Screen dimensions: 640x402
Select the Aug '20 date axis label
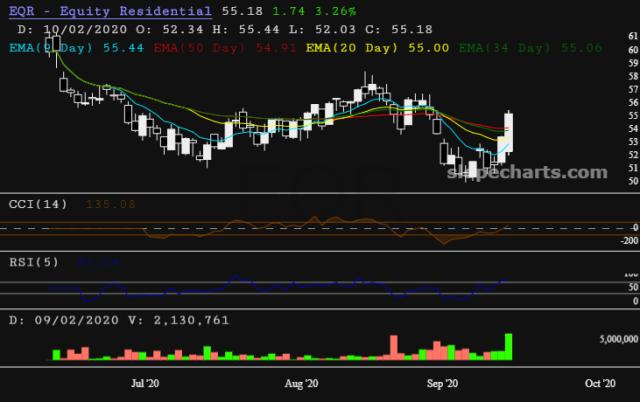click(x=301, y=383)
